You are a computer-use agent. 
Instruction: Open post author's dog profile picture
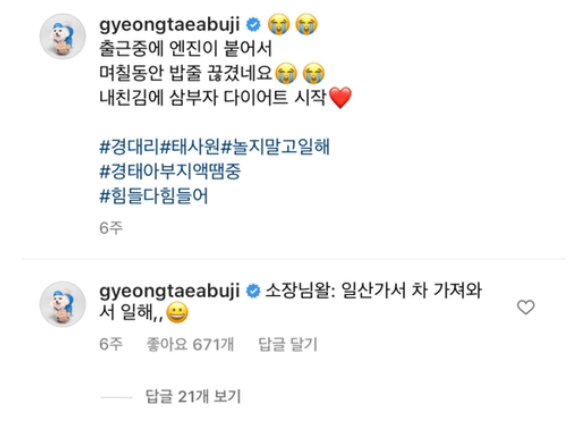(63, 37)
